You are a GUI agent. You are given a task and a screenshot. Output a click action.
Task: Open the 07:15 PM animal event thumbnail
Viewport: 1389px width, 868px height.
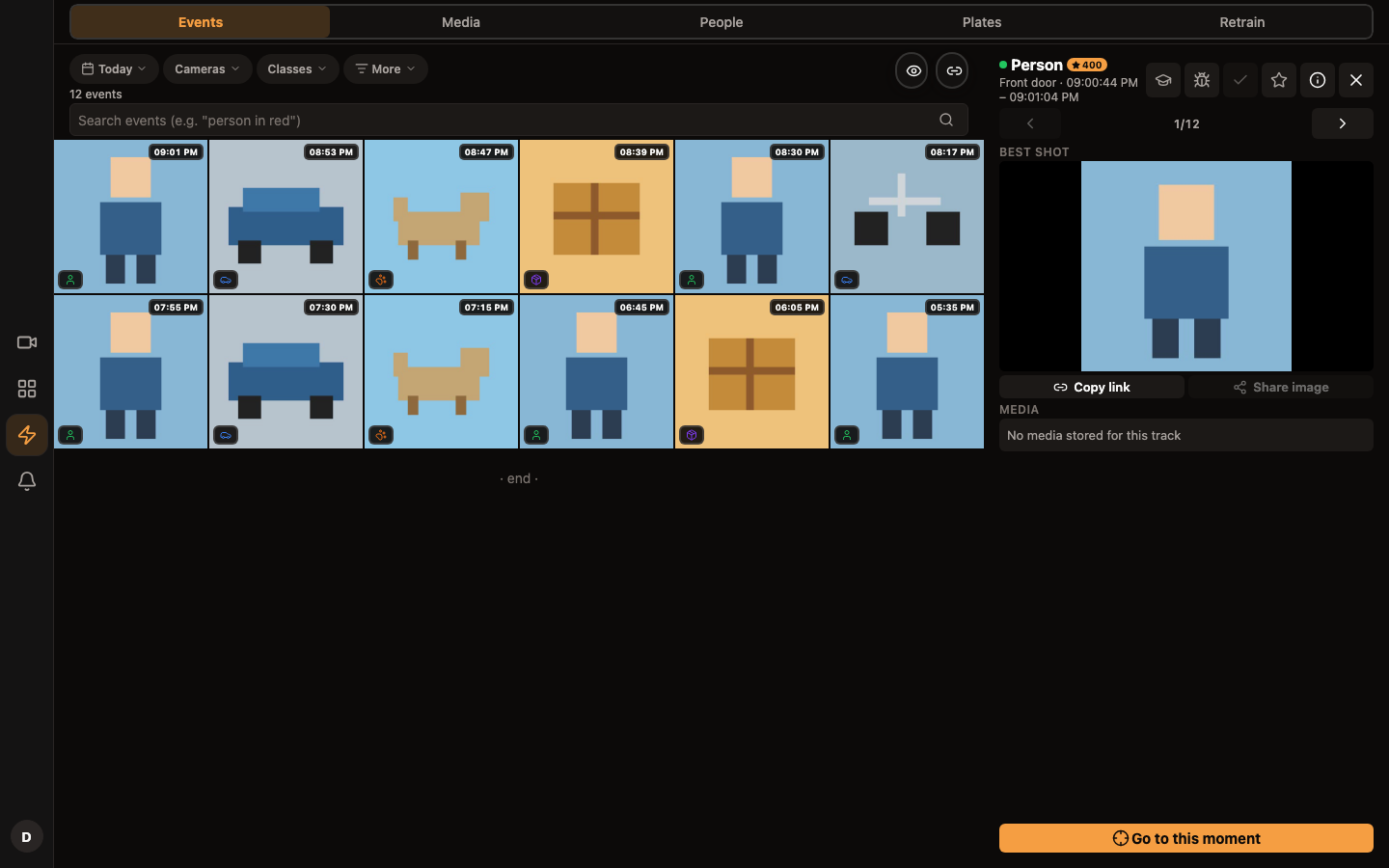point(442,371)
